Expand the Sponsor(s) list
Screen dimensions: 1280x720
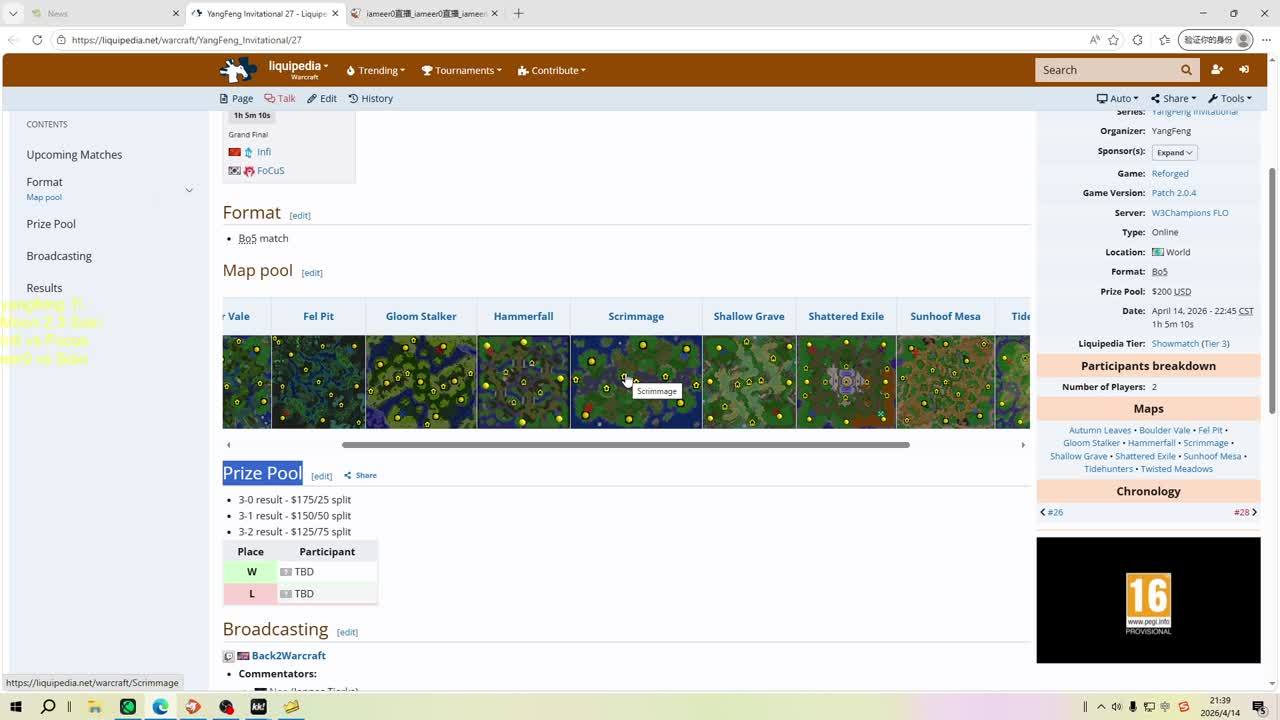coord(1175,153)
